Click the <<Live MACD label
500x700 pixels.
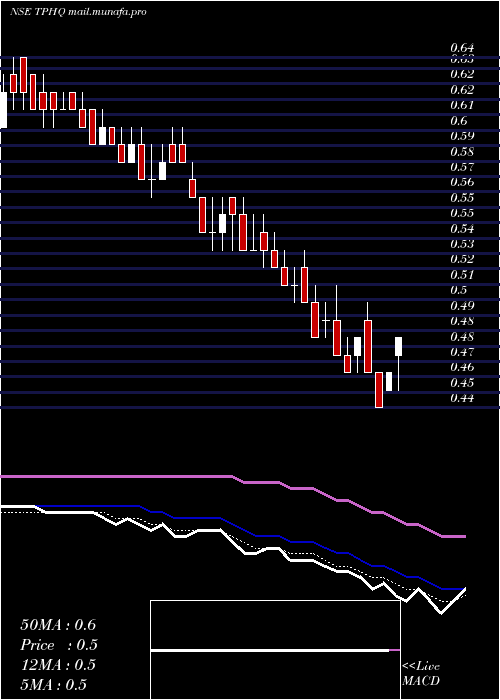click(421, 674)
